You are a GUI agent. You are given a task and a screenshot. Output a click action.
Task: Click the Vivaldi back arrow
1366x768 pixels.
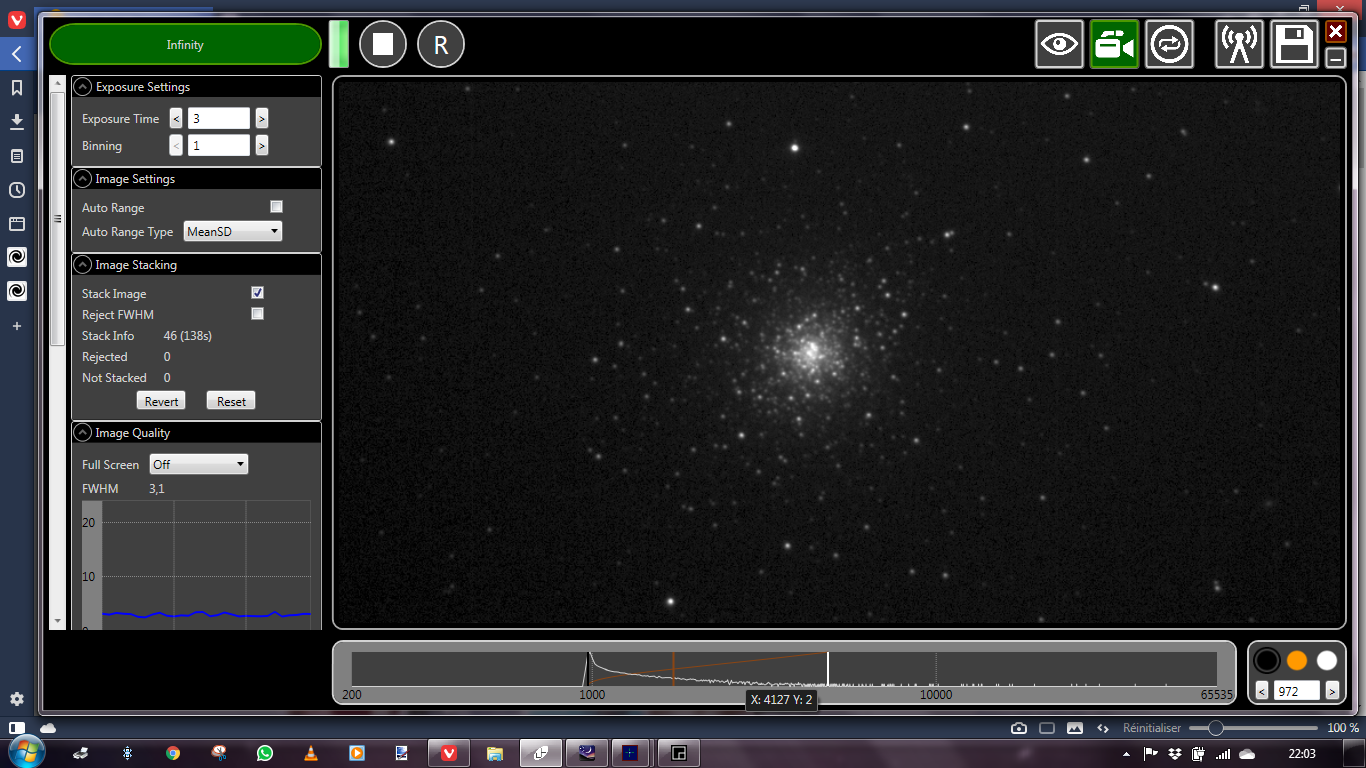click(x=17, y=54)
